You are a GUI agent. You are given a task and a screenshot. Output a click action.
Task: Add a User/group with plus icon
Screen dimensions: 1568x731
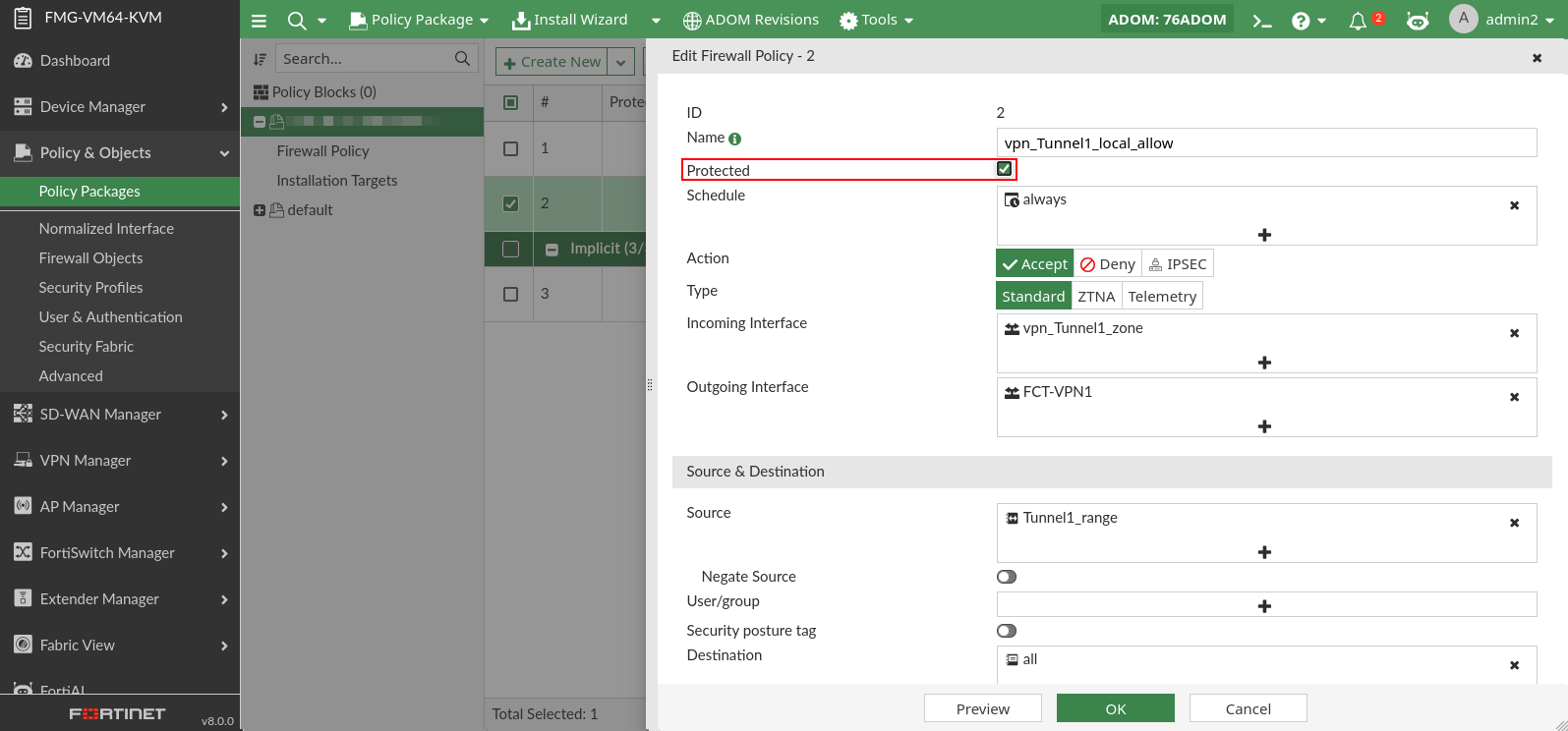coord(1265,606)
